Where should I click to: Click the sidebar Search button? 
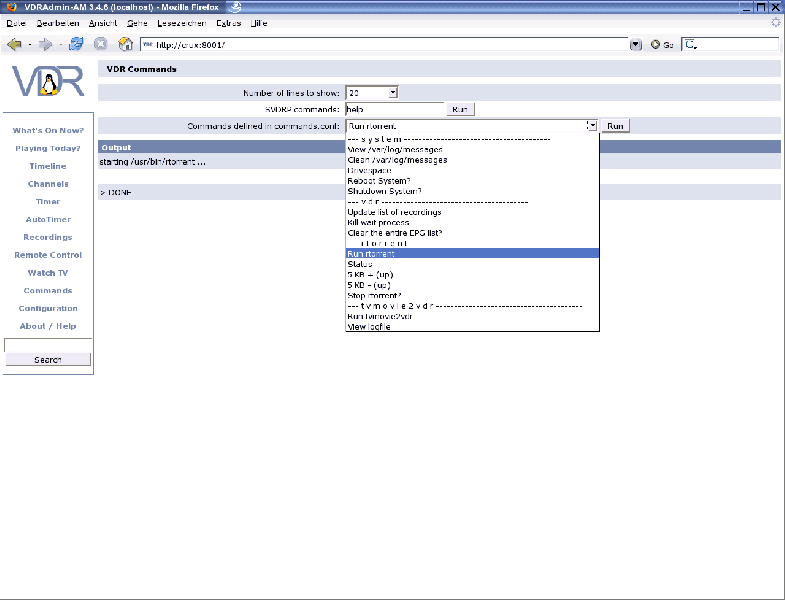[48, 359]
